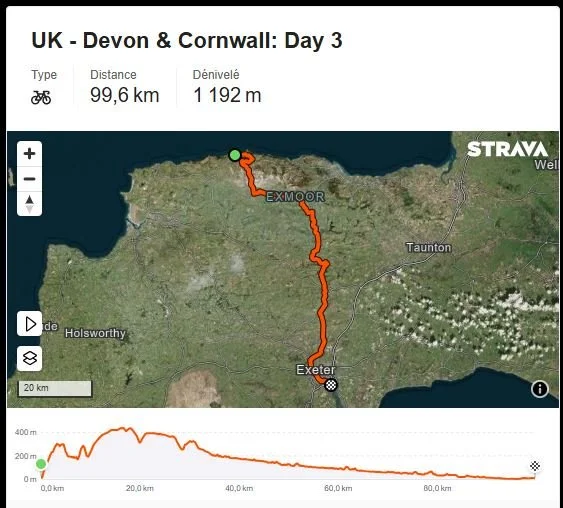Image resolution: width=563 pixels, height=508 pixels.
Task: Click the bicycle ride type icon
Action: point(41,97)
